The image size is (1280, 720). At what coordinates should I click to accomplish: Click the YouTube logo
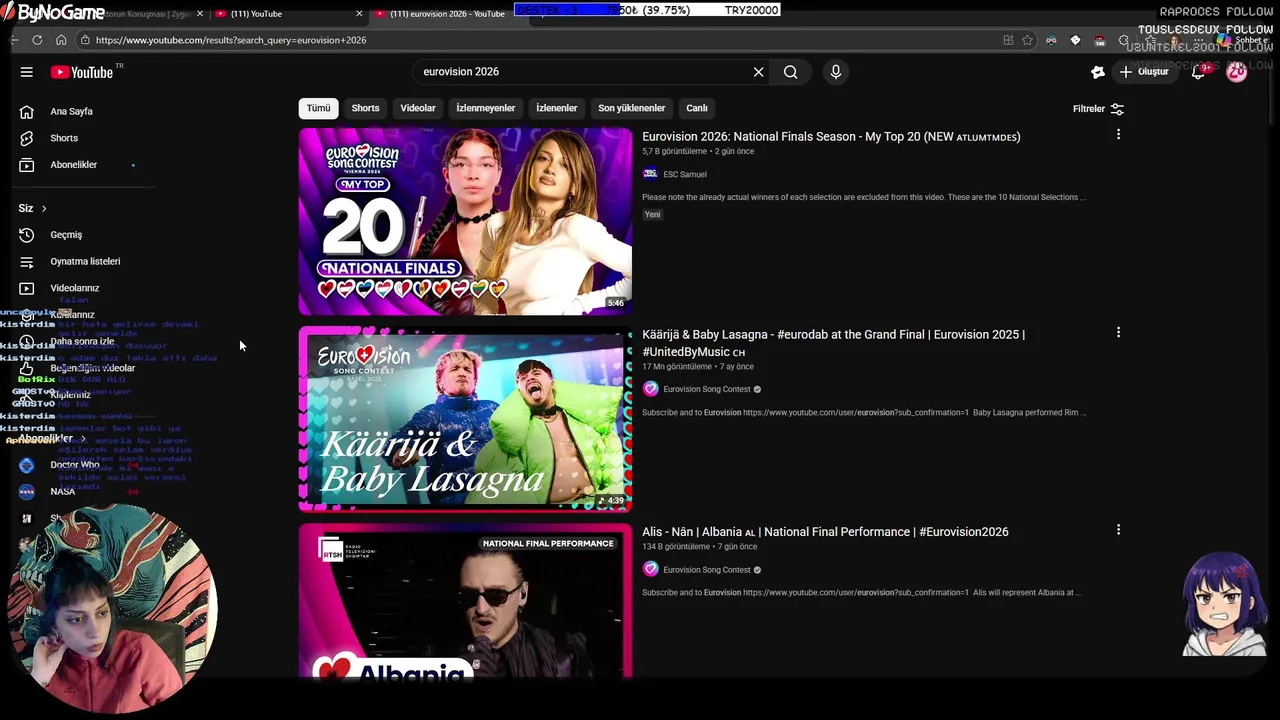(82, 72)
